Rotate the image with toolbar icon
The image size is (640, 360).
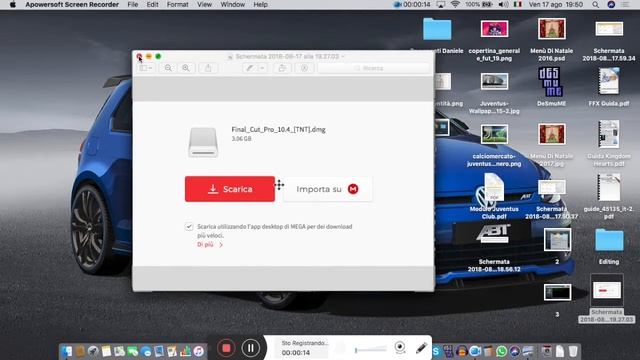point(282,68)
